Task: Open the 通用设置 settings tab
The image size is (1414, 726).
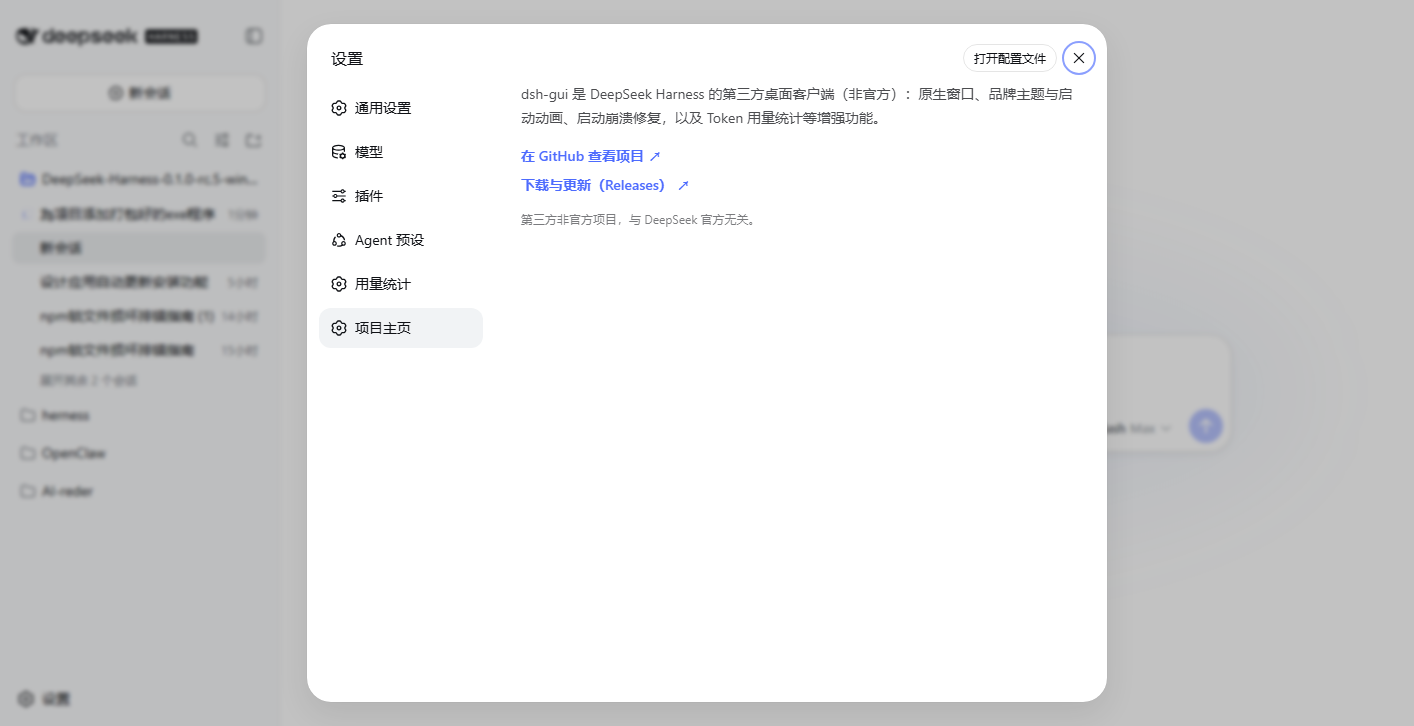Action: (x=401, y=108)
